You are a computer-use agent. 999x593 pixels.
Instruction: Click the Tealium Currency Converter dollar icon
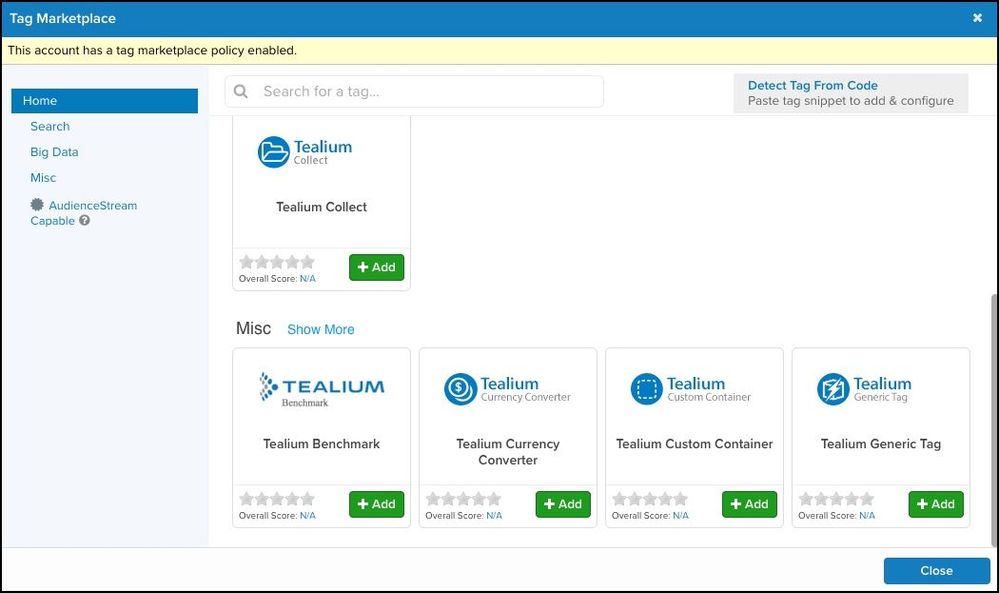[x=460, y=389]
